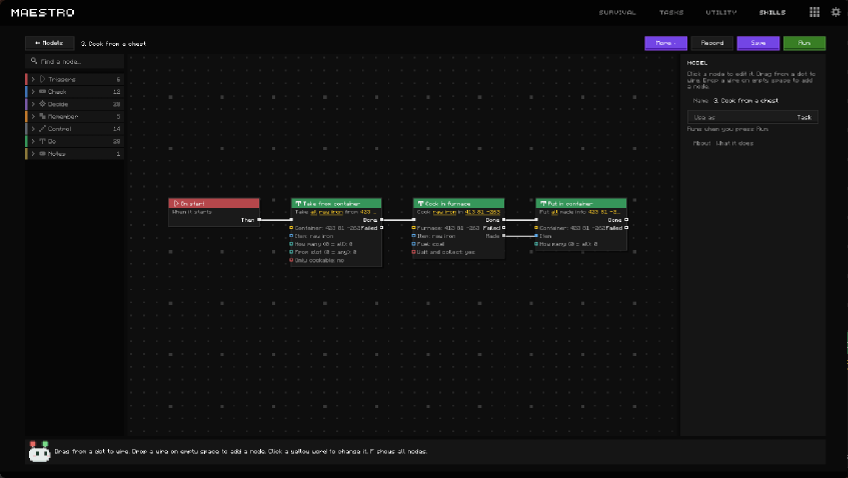Switch to the Utility tab
Screen dimensions: 848x478
721,12
